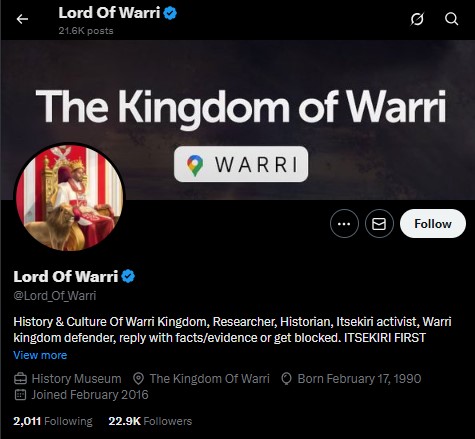Image resolution: width=475 pixels, height=439 pixels.
Task: Click the Joined February 2016 text
Action: [x=90, y=395]
